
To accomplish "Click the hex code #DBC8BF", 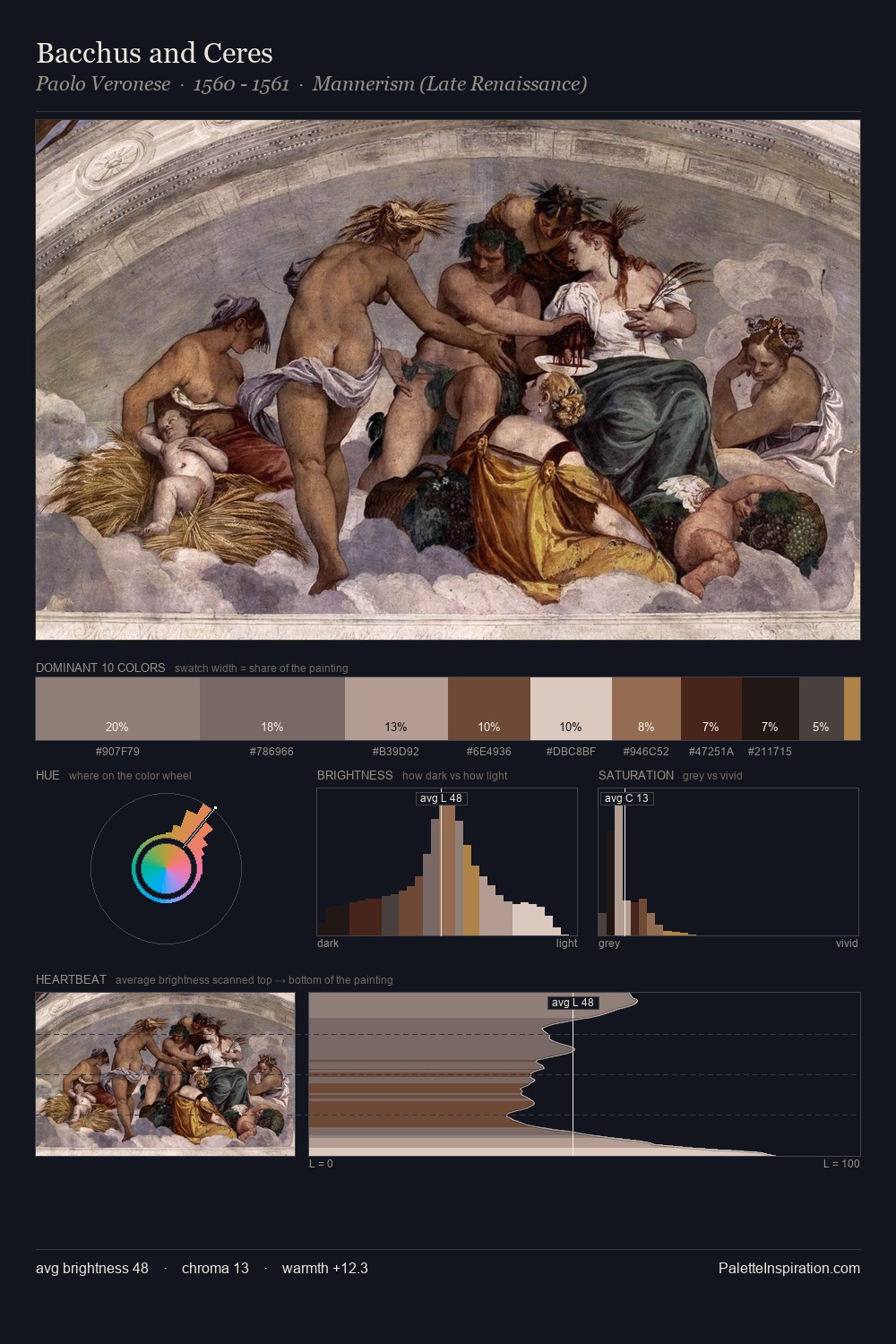I will click(571, 752).
